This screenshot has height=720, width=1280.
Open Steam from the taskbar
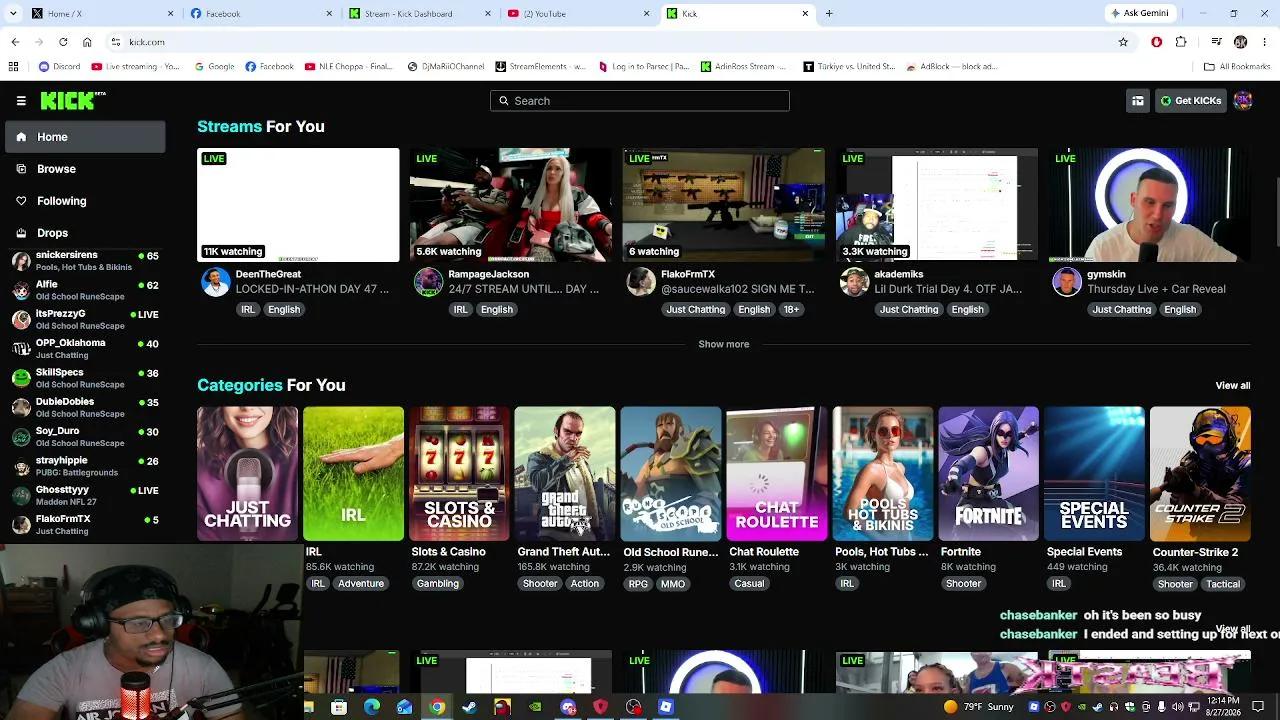tap(469, 707)
